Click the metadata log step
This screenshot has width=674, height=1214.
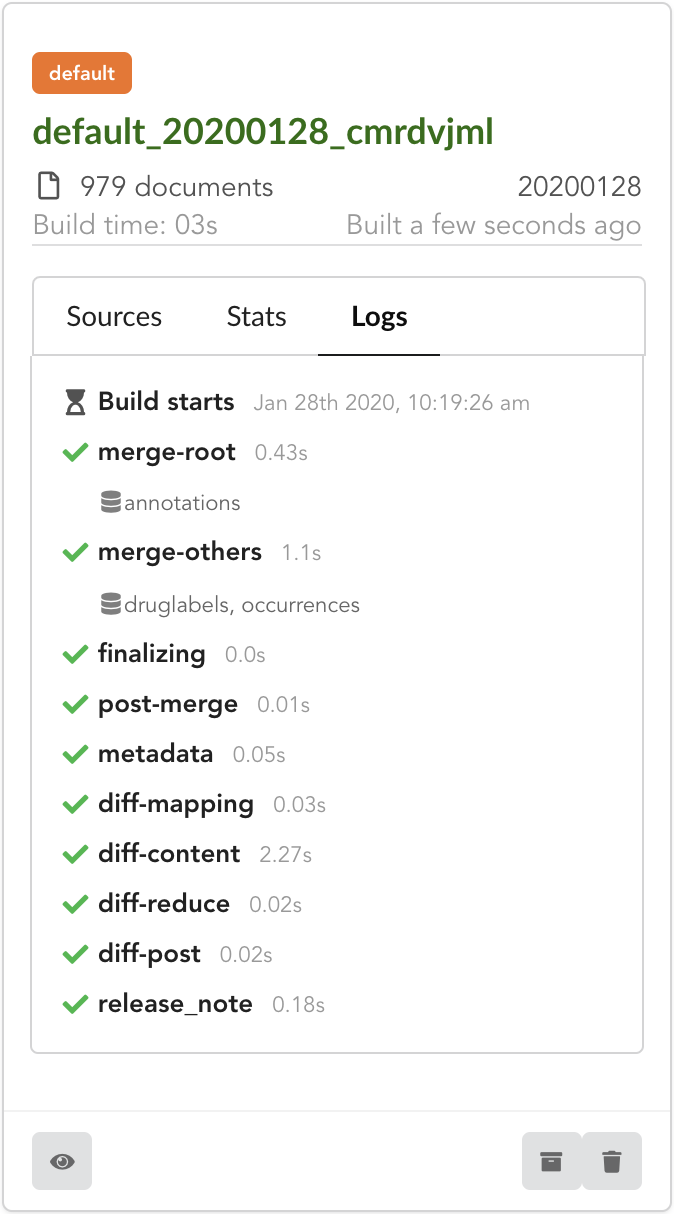(x=156, y=754)
